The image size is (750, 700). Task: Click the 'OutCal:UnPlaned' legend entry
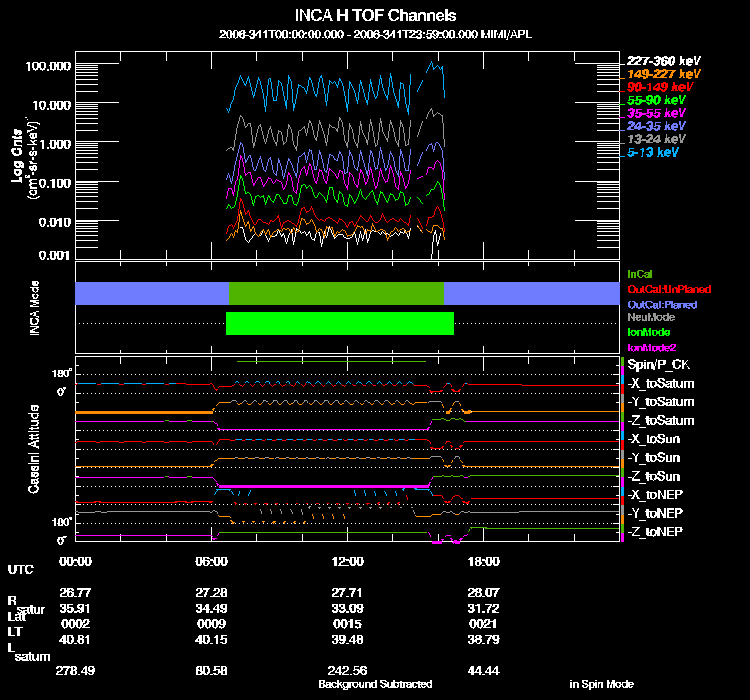669,289
